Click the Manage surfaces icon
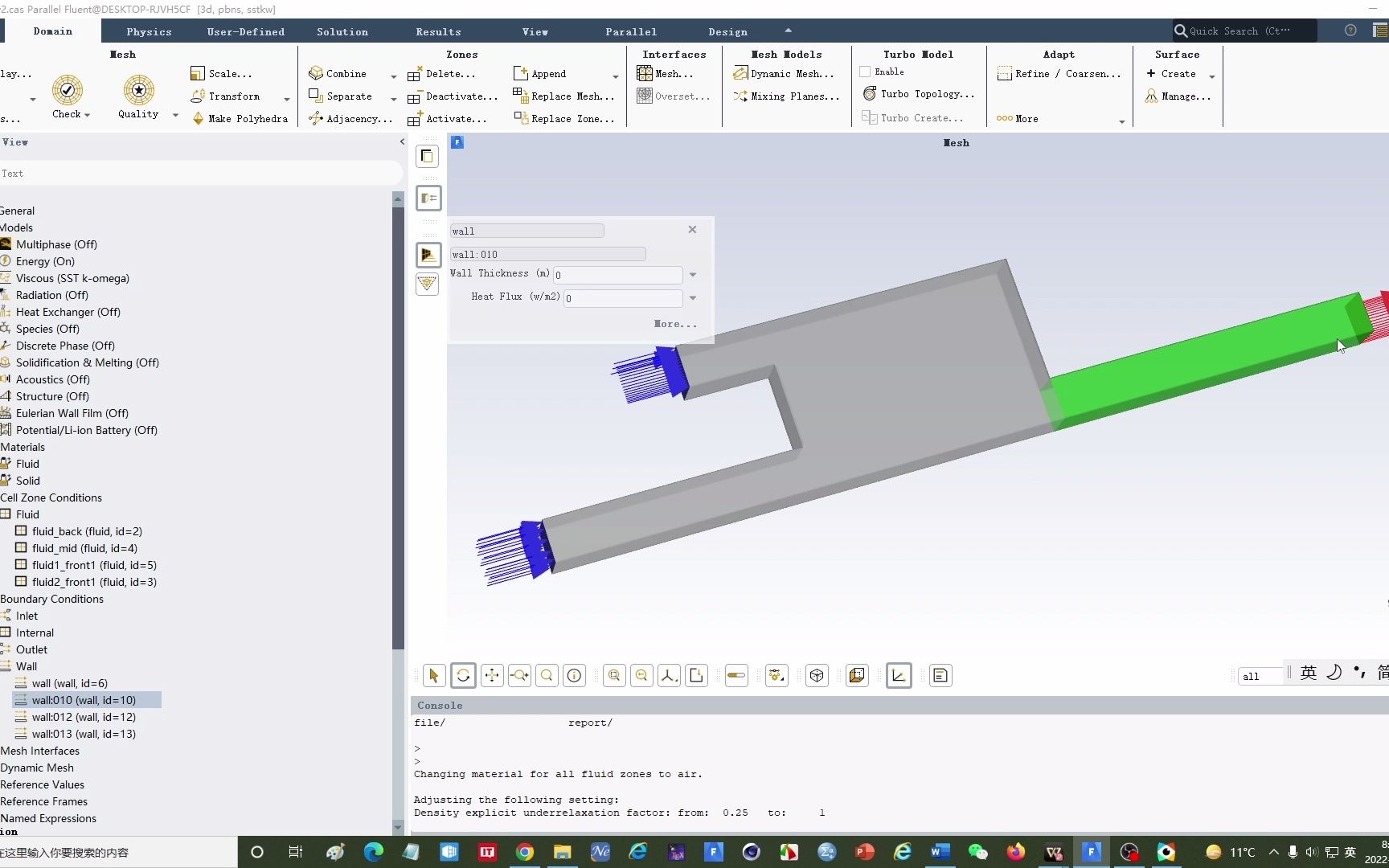This screenshot has height=868, width=1389. point(1152,96)
